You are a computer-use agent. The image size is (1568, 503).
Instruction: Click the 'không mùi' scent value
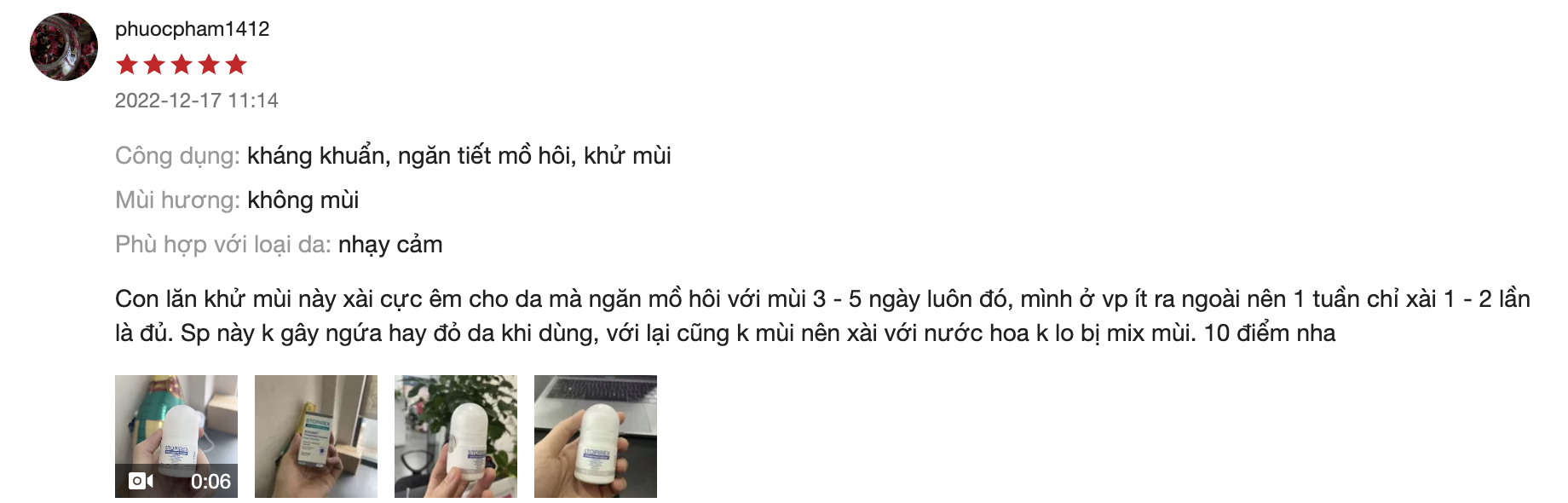click(303, 200)
